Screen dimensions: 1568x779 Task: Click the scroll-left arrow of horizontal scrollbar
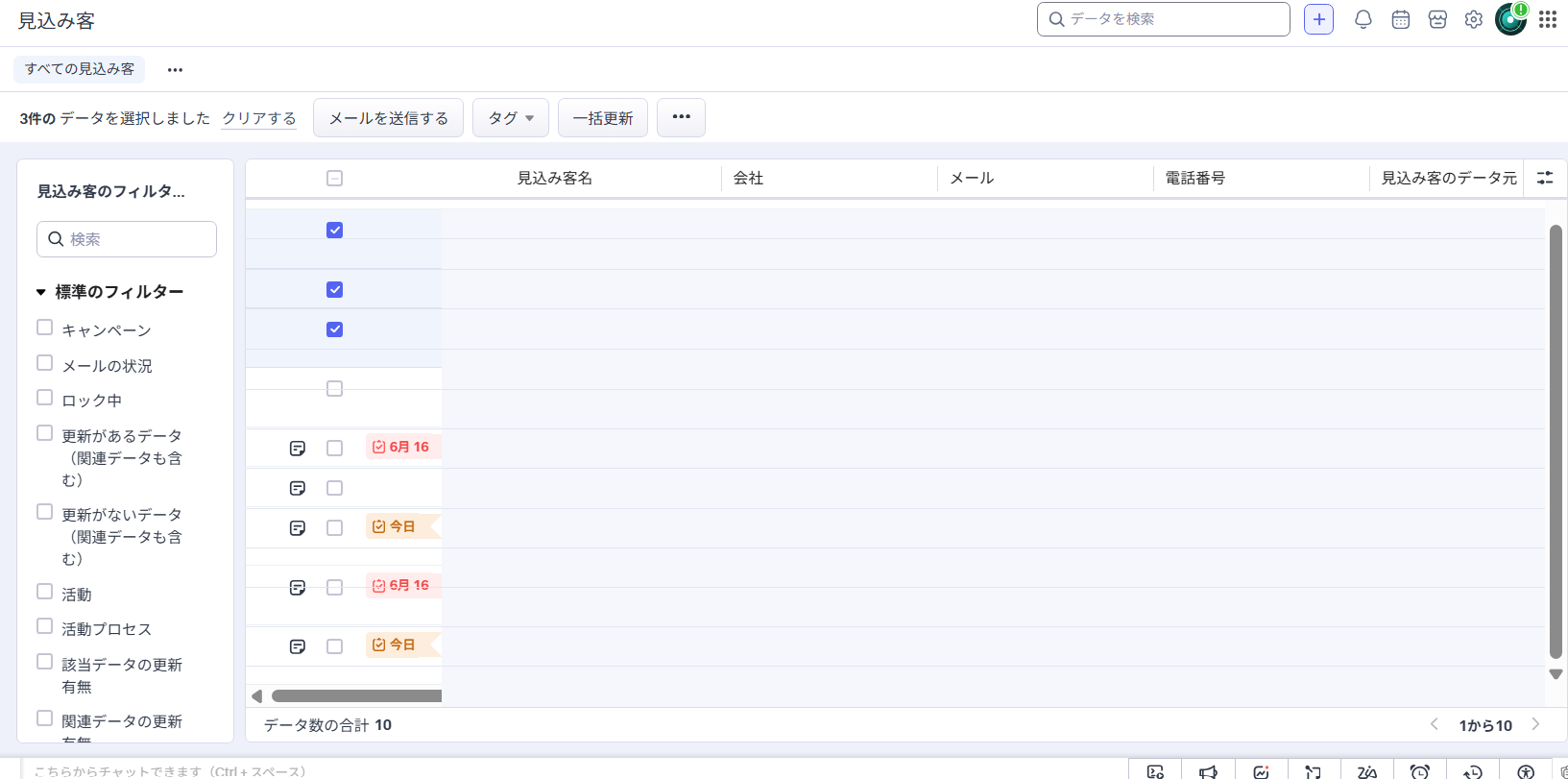pyautogui.click(x=256, y=695)
